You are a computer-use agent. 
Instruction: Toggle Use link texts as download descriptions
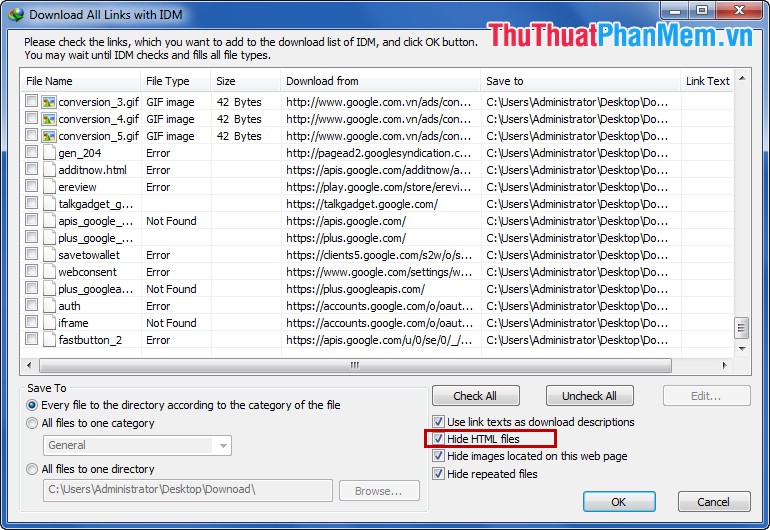(x=439, y=421)
